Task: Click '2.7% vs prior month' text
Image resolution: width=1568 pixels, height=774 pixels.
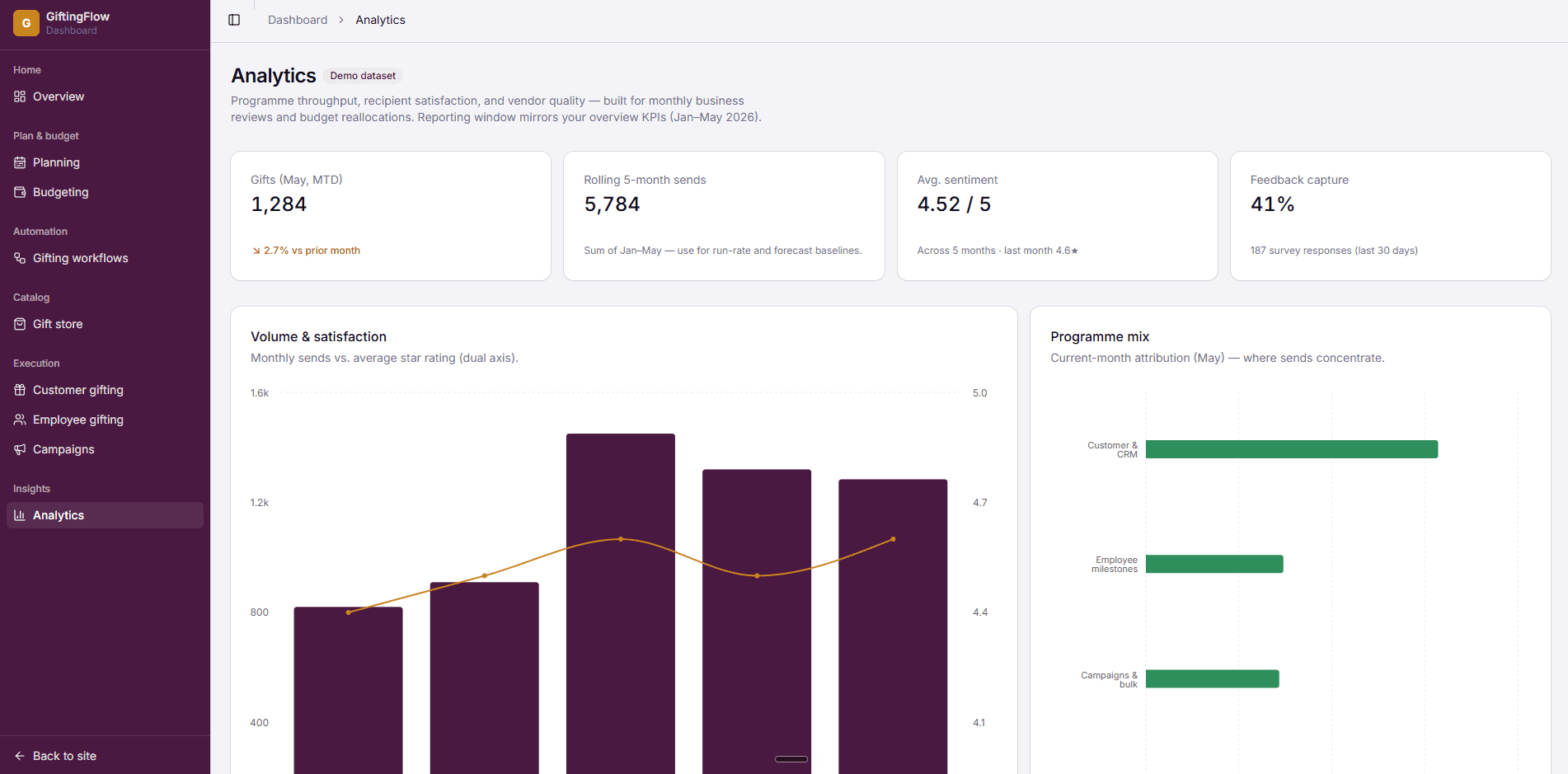Action: 312,251
